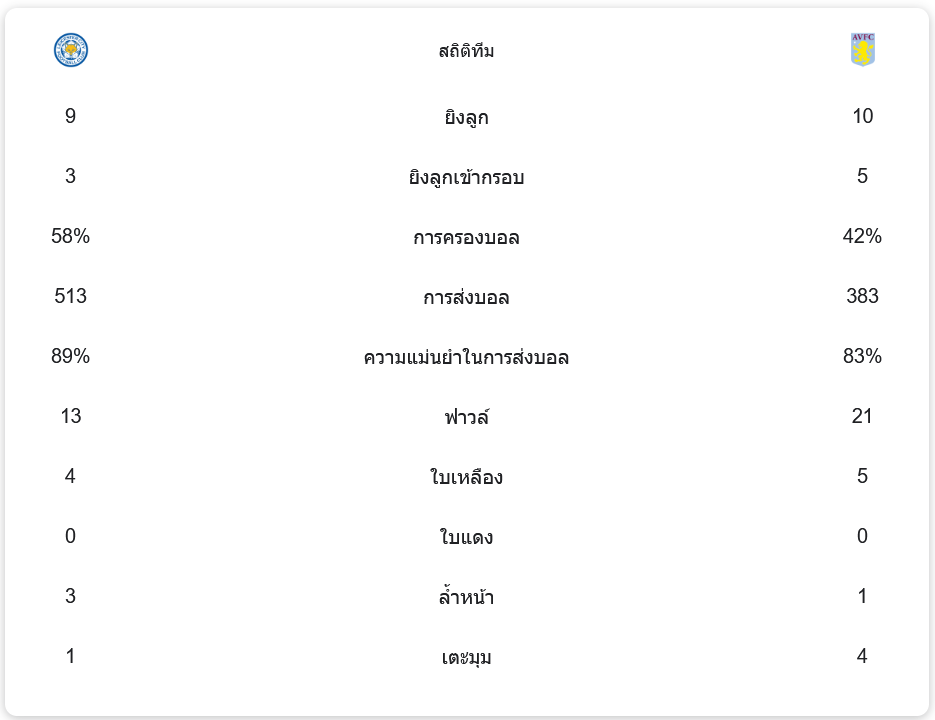Select the 383 passes value
This screenshot has height=720, width=935.
862,297
